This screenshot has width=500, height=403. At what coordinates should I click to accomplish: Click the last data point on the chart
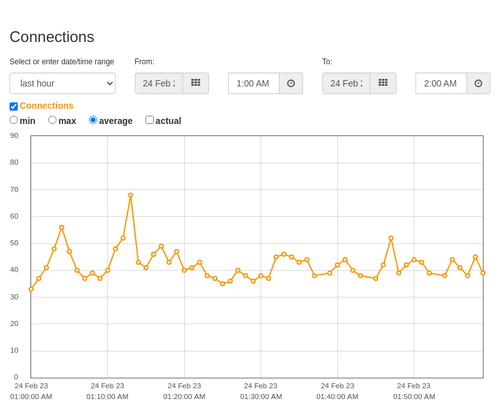(x=483, y=273)
